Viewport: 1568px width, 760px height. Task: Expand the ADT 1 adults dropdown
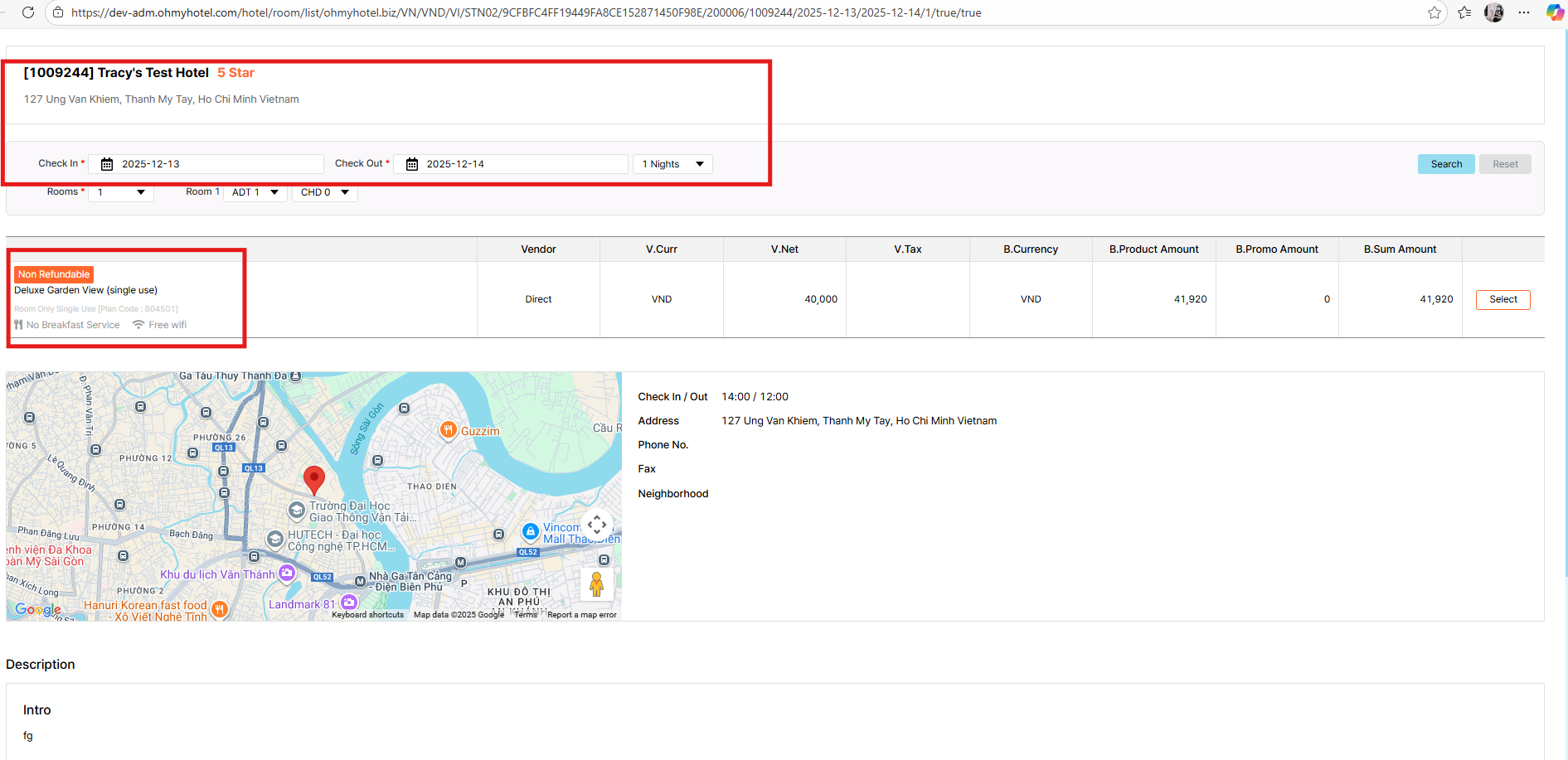pos(255,192)
